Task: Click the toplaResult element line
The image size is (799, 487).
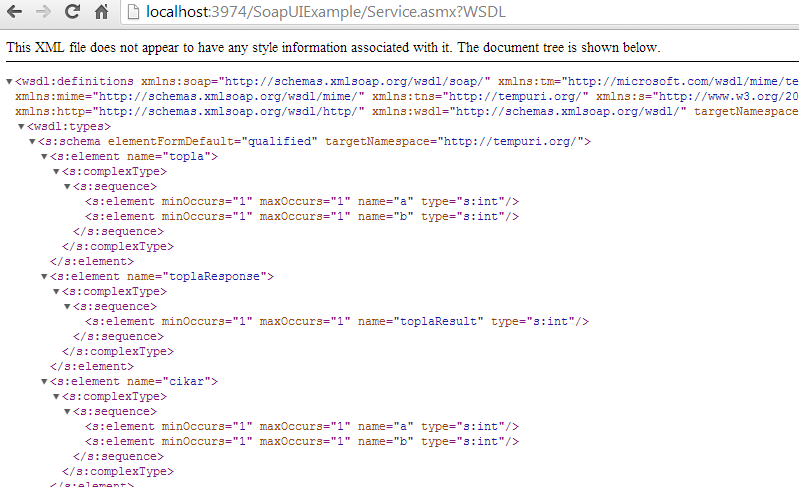Action: (x=337, y=322)
